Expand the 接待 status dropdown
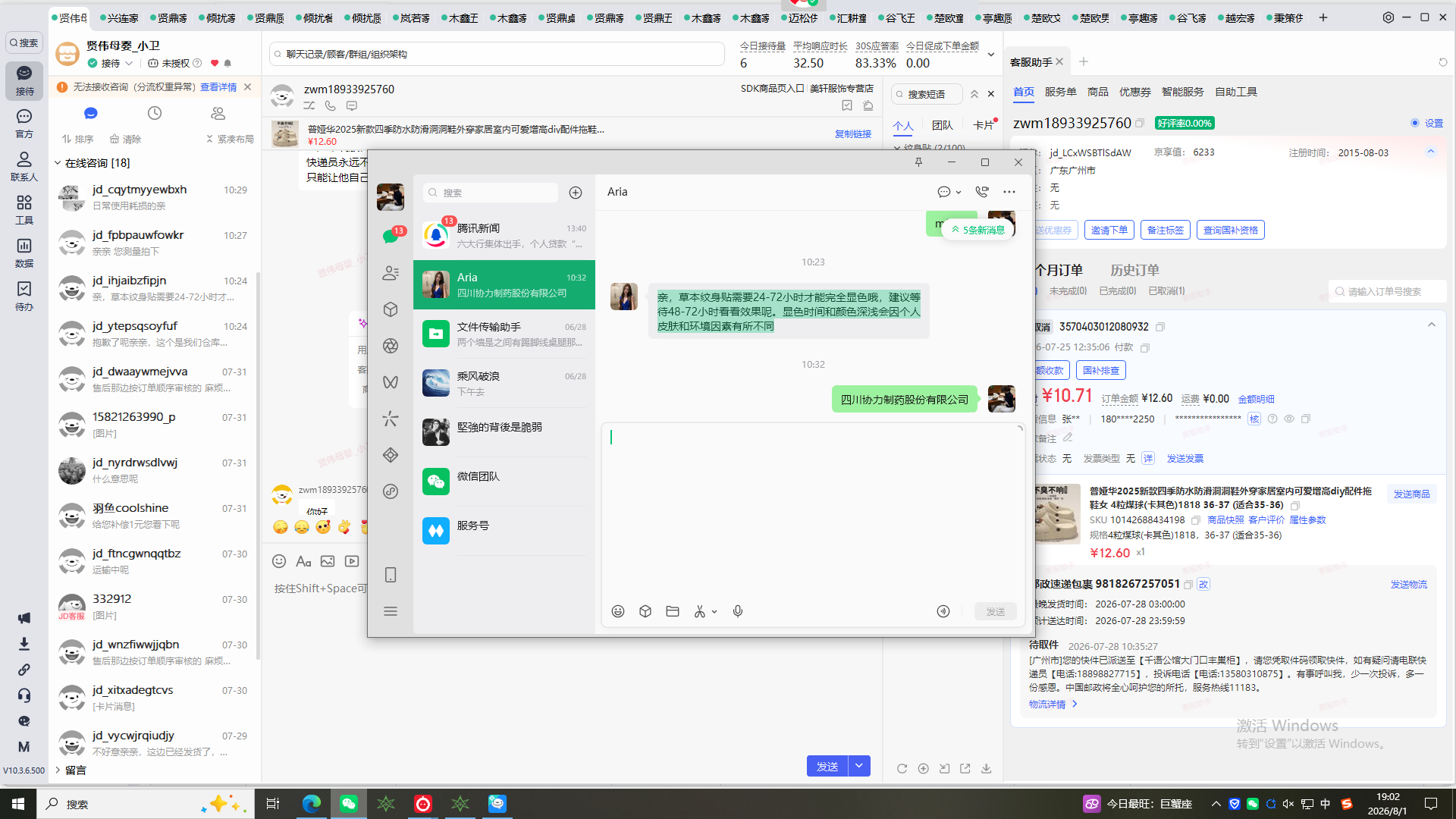Screen dimensions: 1456x819 [129, 64]
